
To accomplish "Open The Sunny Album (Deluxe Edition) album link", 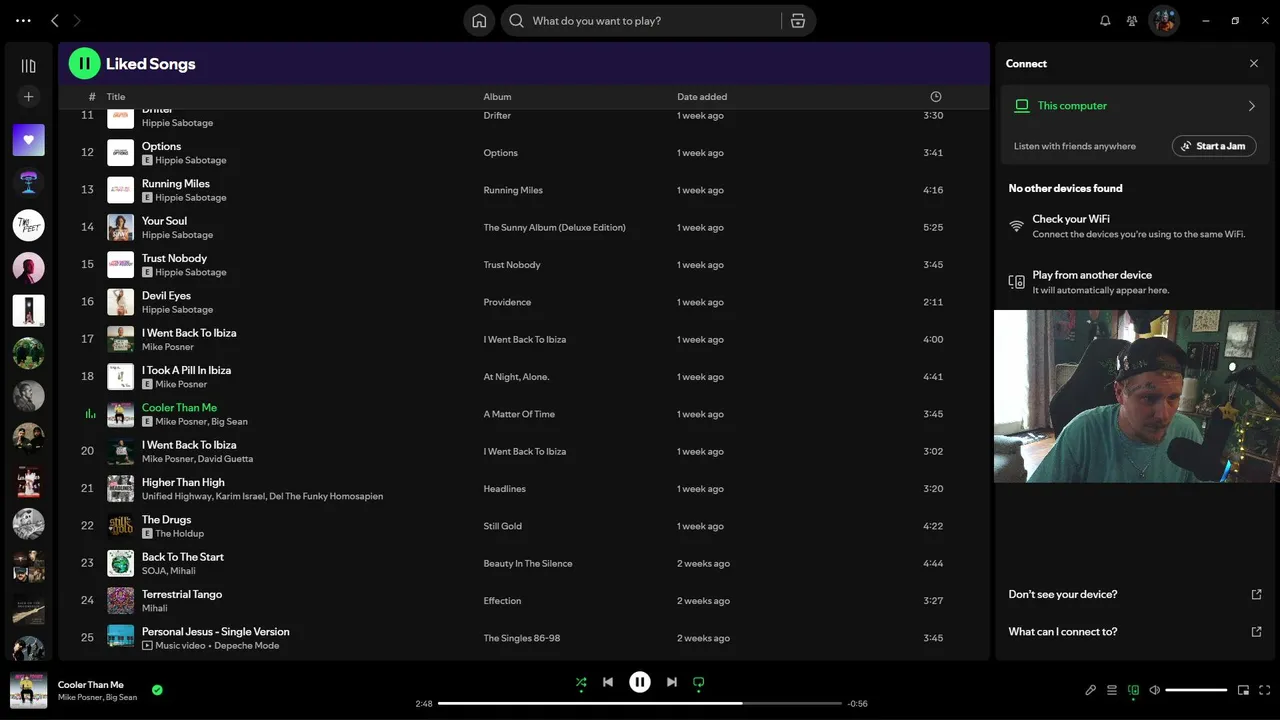I will coord(554,228).
